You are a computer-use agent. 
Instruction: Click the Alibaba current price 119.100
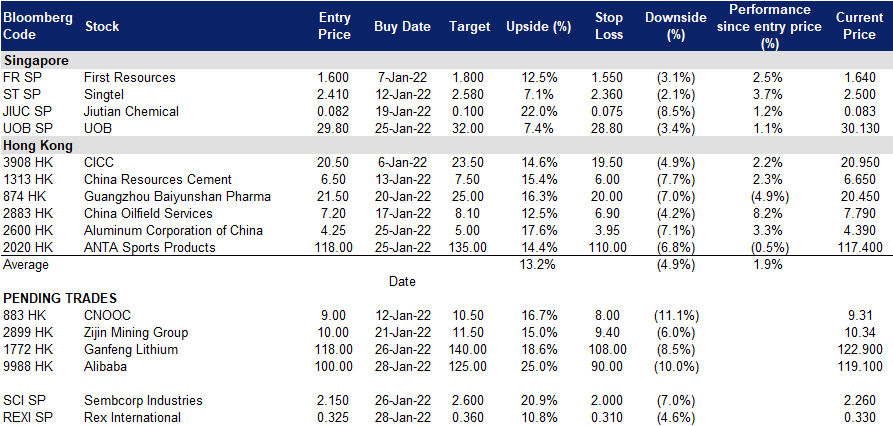pos(859,366)
